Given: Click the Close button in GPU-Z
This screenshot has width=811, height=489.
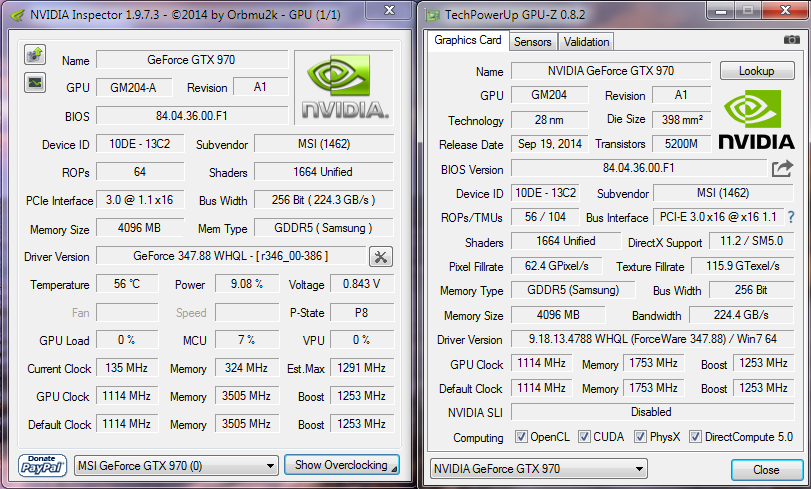Looking at the screenshot, I should pos(766,470).
